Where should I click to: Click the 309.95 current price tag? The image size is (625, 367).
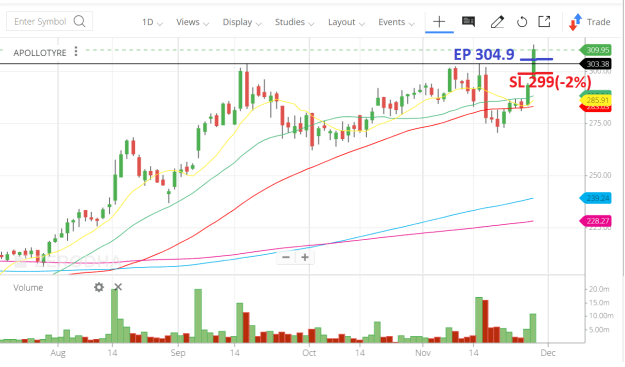pyautogui.click(x=597, y=50)
